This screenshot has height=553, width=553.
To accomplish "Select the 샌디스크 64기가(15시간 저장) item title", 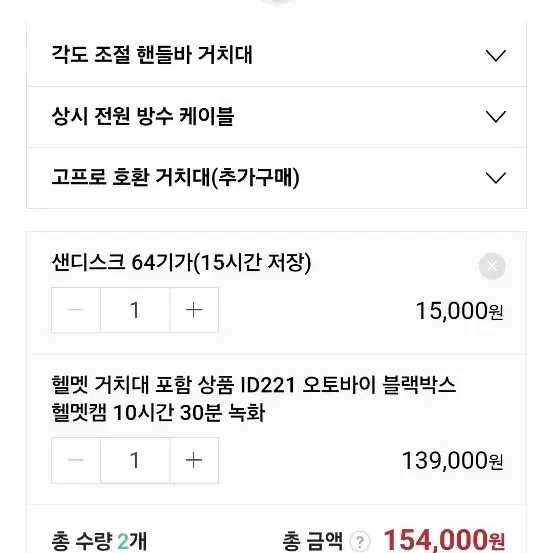I will tap(181, 262).
